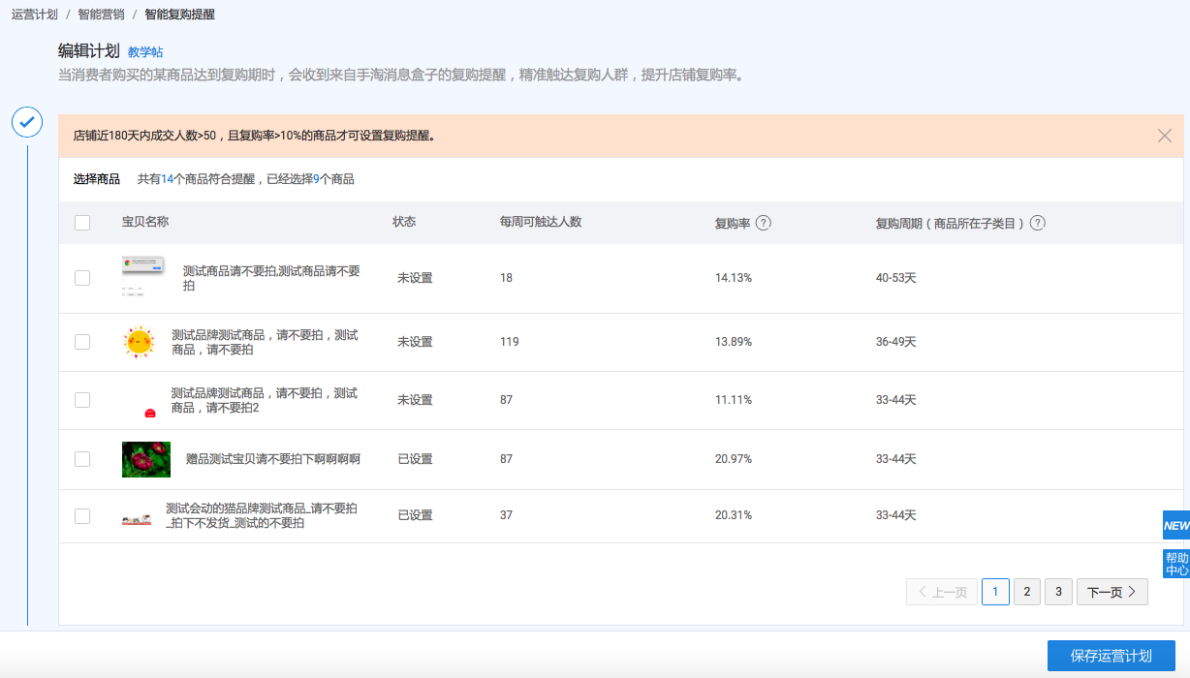The image size is (1190, 678).
Task: Open the NEW side badge
Action: tap(1176, 525)
